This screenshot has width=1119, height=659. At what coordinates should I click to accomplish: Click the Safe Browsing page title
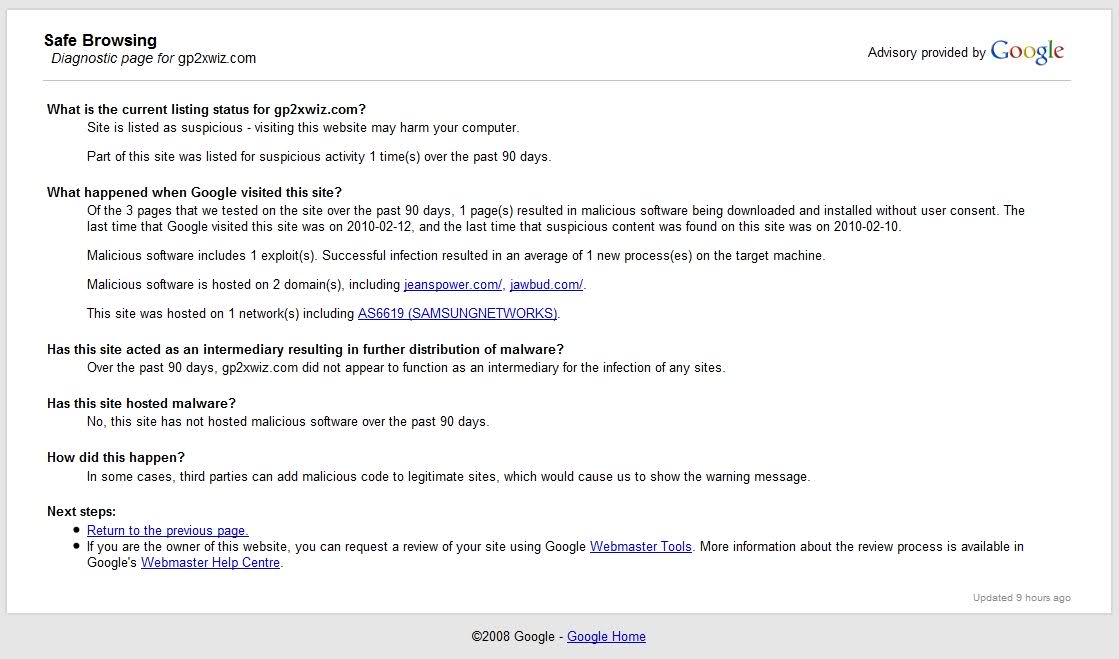click(x=100, y=41)
